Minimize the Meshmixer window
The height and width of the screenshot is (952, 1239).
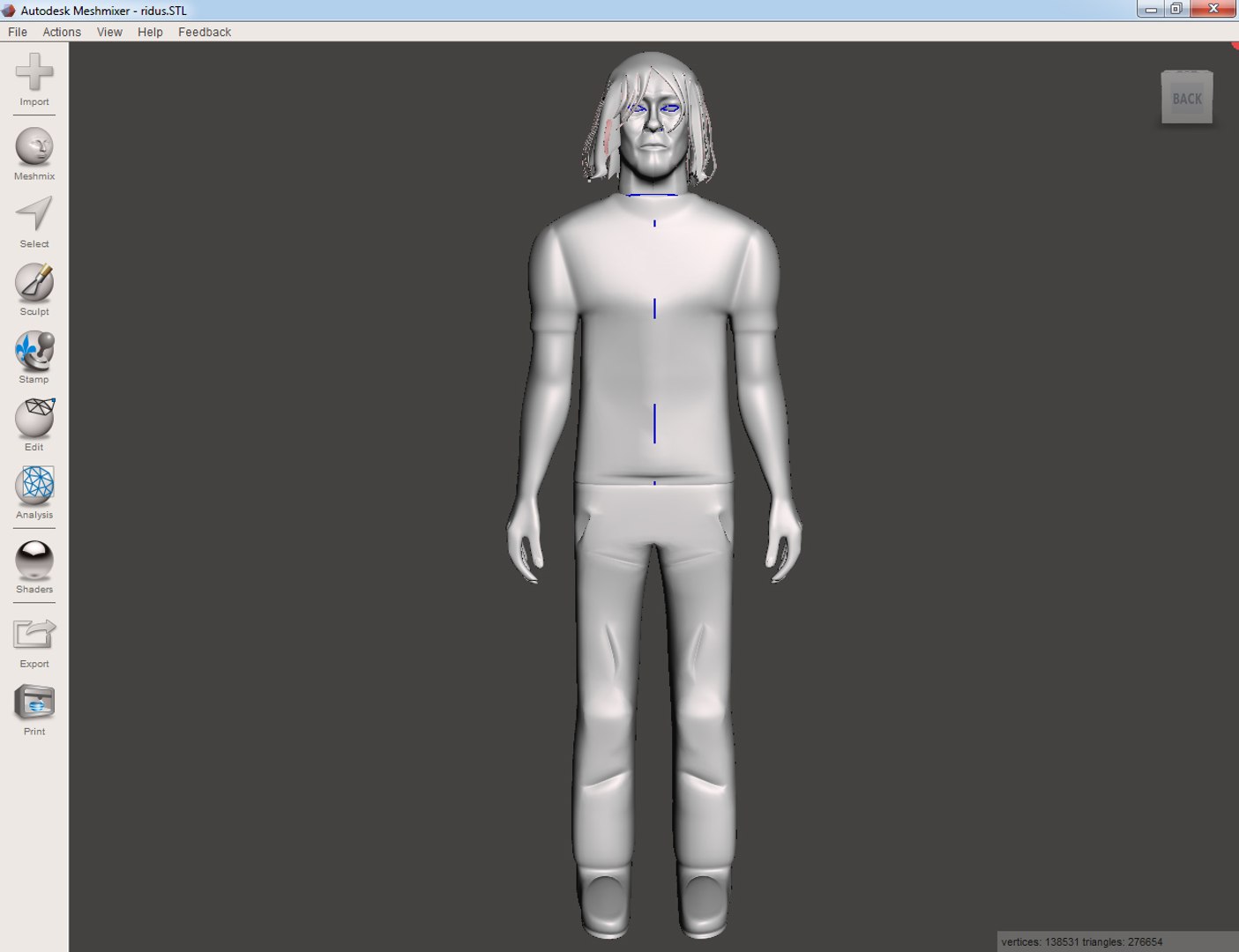coord(1151,10)
